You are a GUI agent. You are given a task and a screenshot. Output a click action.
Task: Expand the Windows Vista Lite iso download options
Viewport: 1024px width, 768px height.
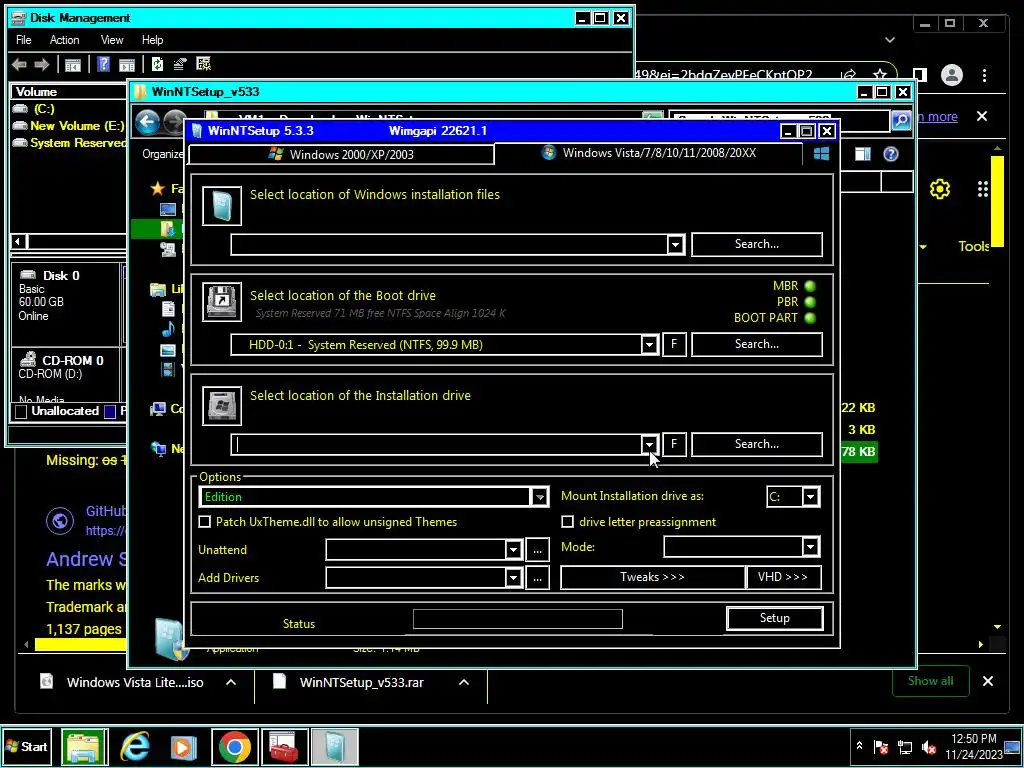click(x=231, y=682)
